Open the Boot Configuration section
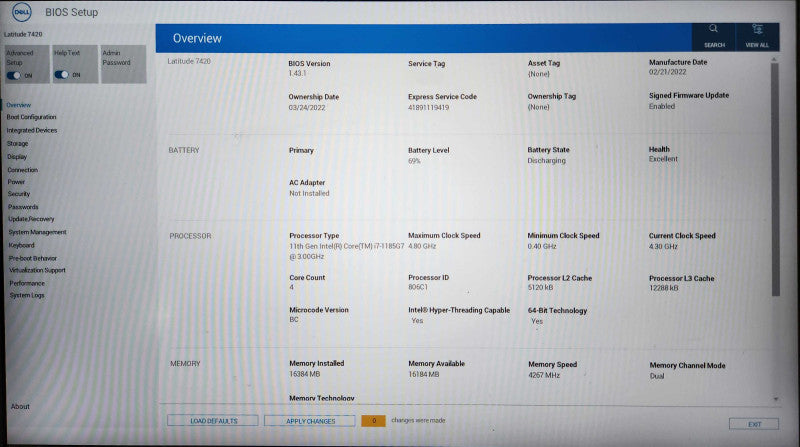800x447 pixels. click(32, 117)
